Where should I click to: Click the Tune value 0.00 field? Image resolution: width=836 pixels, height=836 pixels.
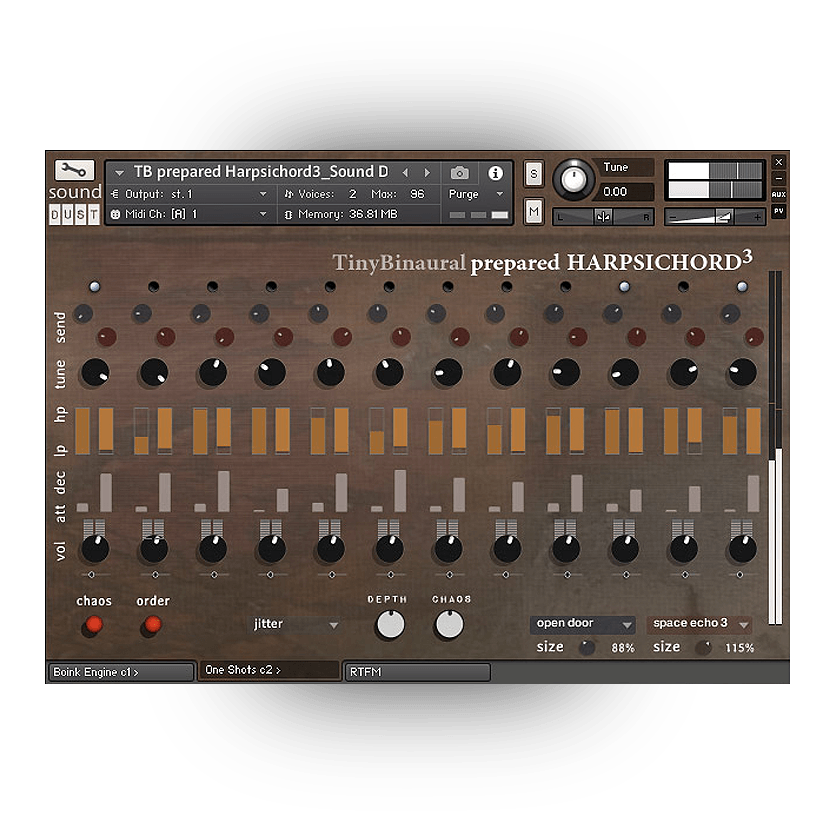click(x=622, y=191)
